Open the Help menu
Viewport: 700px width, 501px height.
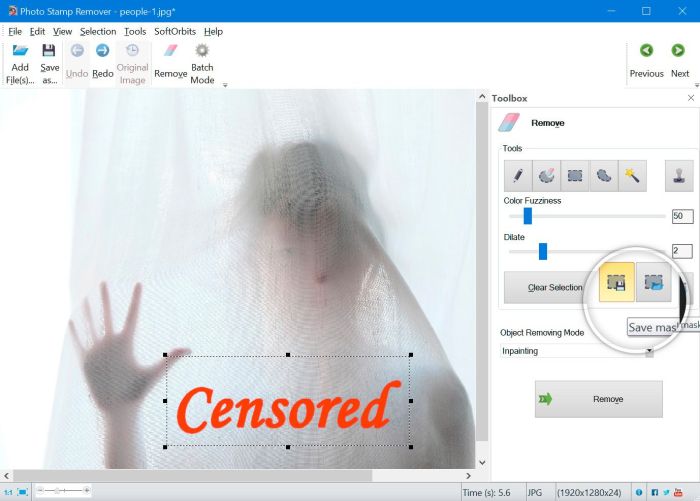213,31
